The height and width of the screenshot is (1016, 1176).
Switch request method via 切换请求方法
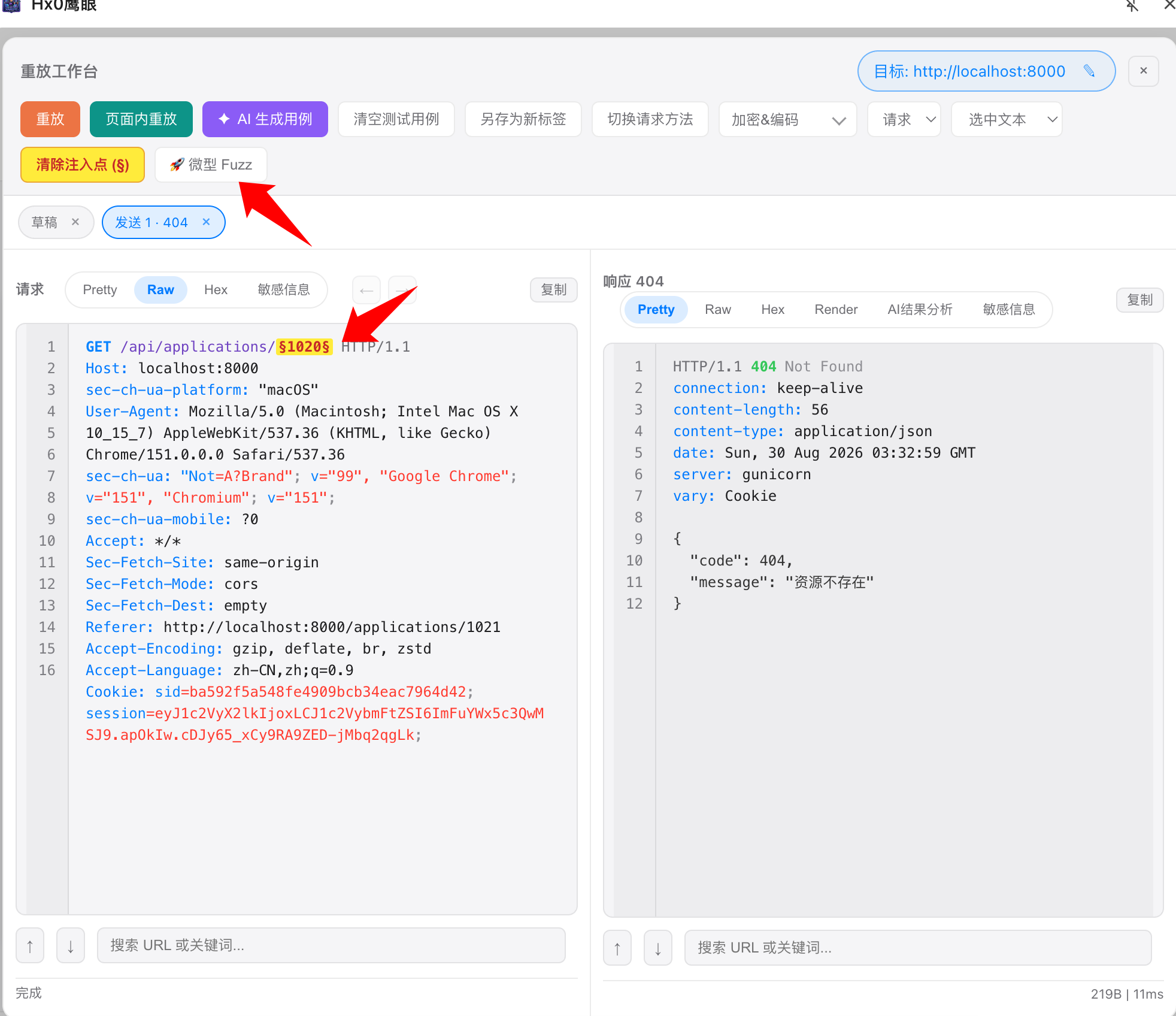click(650, 119)
